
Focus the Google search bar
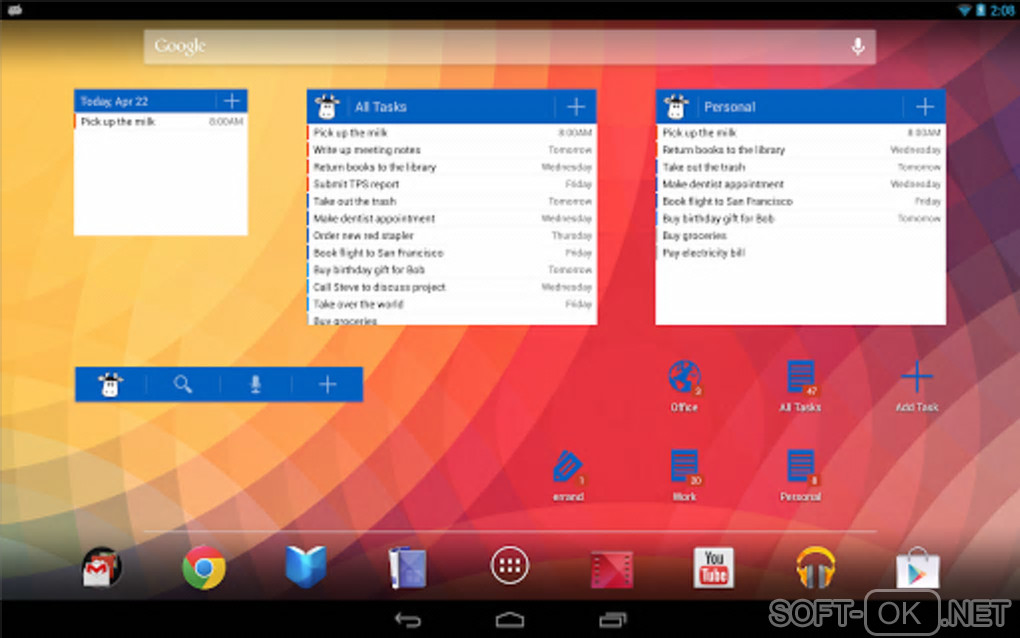pos(509,46)
